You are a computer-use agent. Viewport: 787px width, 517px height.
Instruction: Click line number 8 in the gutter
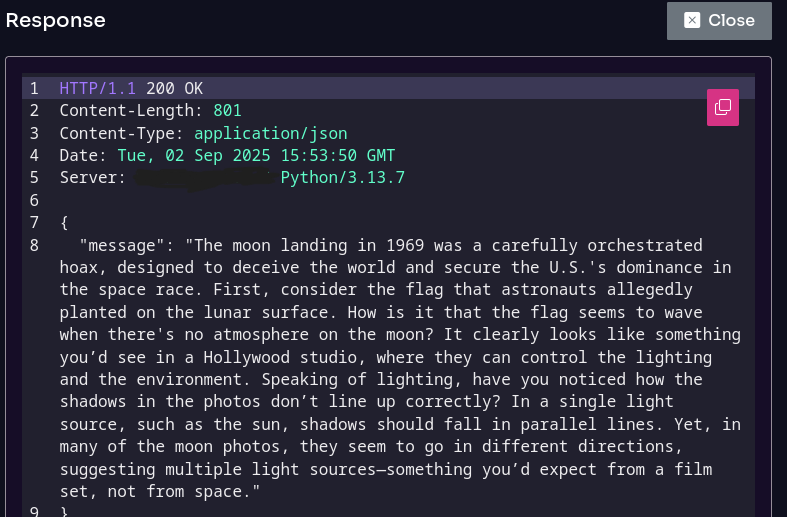point(34,245)
